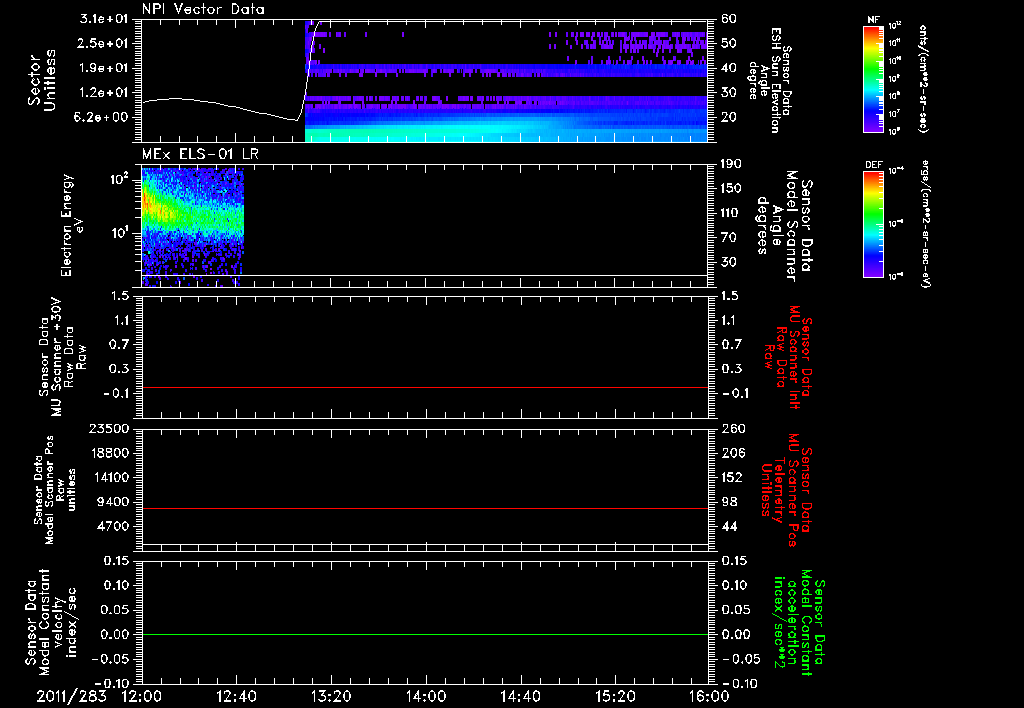
Task: Click the '2.5e+01' sector tick value
Action: [104, 43]
